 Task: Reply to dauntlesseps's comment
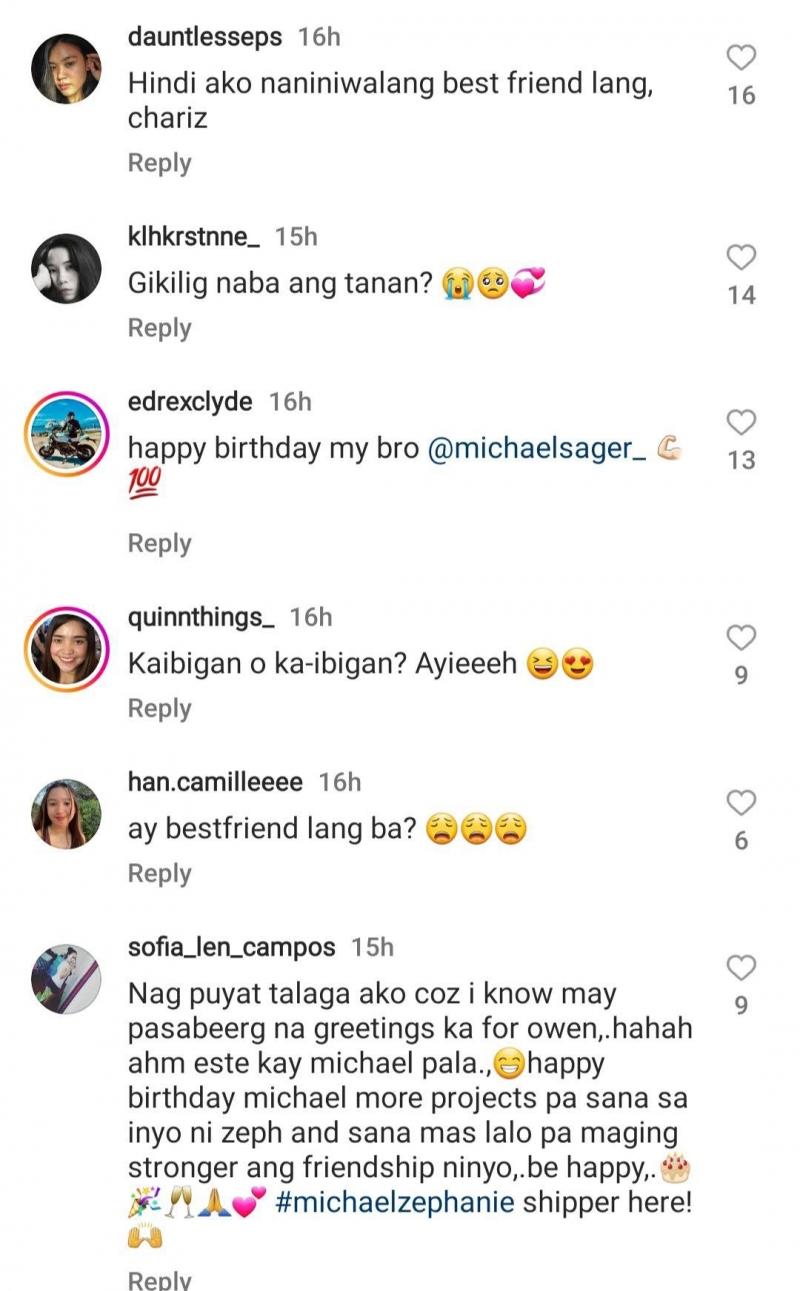click(x=159, y=163)
